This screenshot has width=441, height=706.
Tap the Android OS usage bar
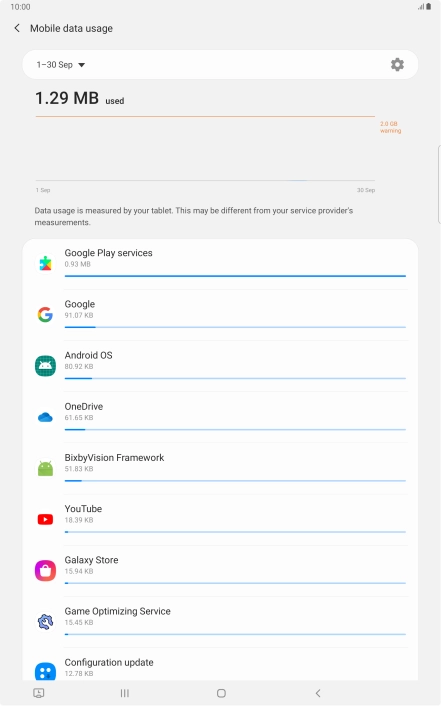(235, 378)
